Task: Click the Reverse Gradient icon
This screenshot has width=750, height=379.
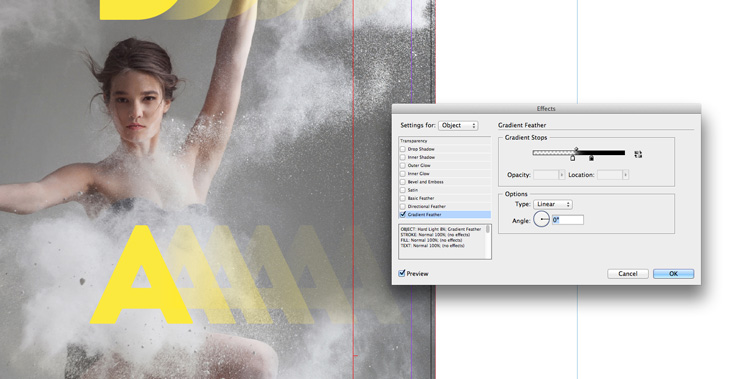Action: tap(638, 154)
